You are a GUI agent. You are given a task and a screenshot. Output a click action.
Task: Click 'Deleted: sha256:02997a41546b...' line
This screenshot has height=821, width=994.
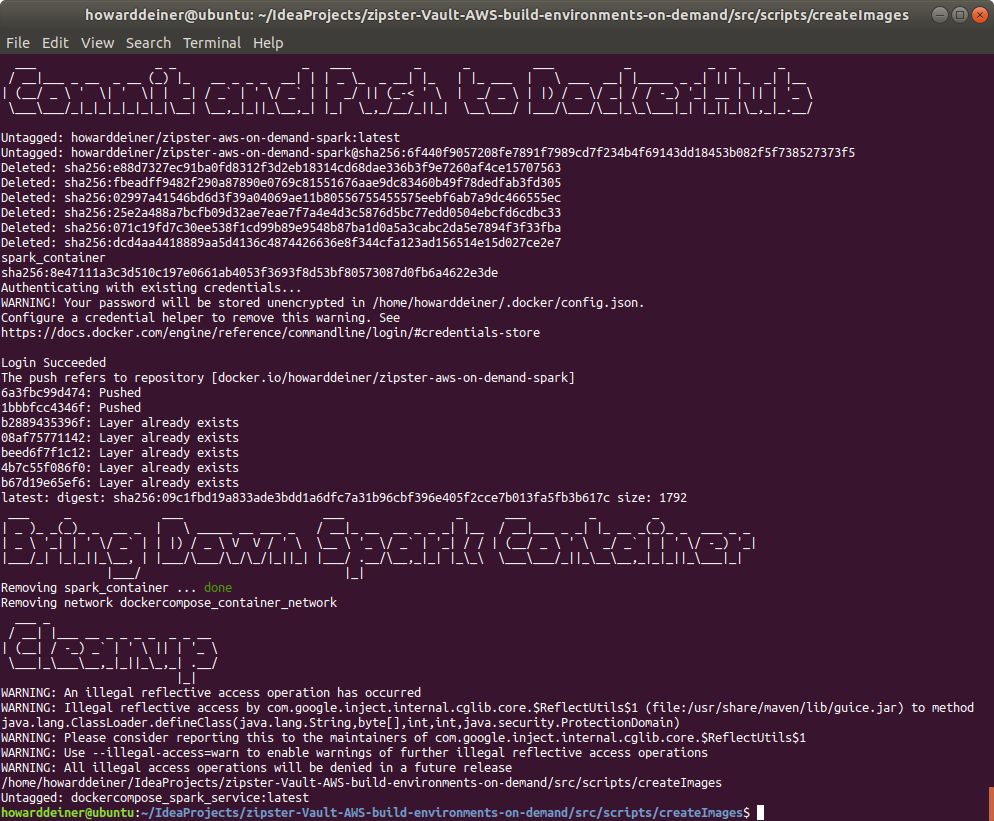point(281,198)
